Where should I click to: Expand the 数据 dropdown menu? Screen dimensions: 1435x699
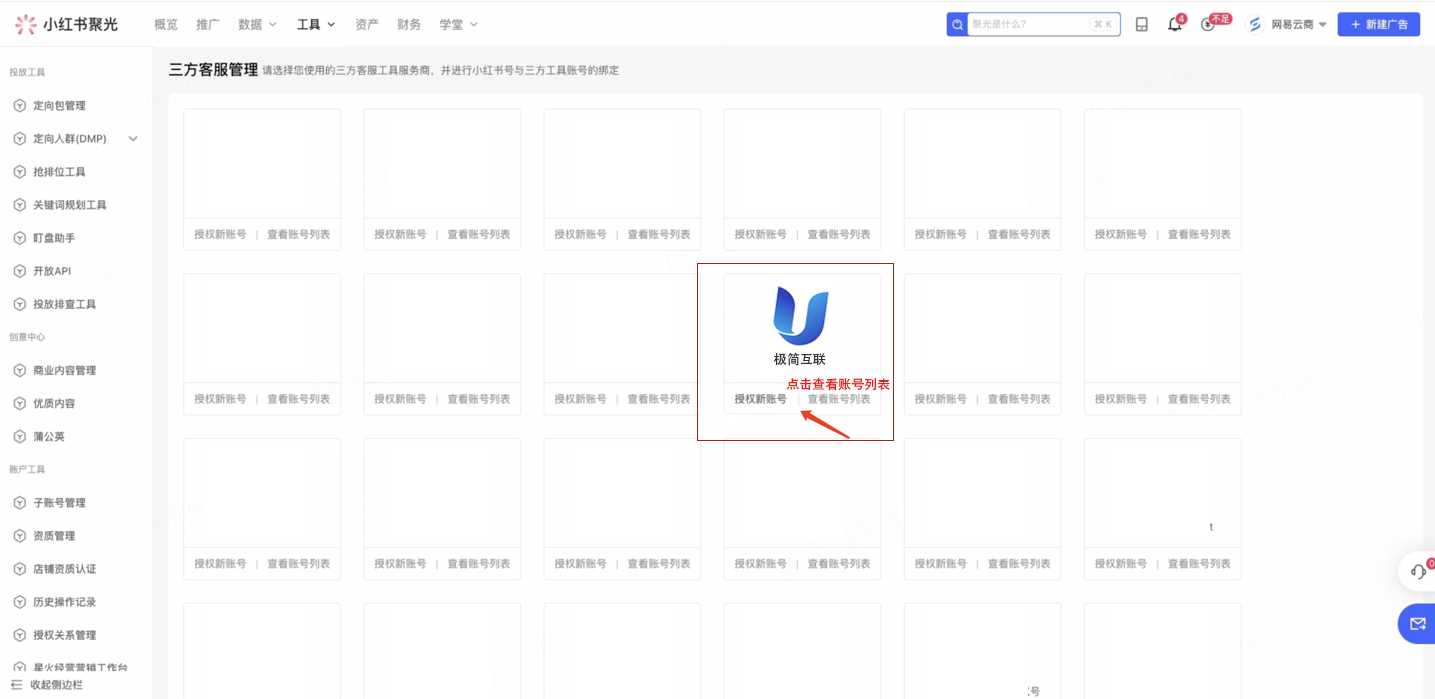point(257,24)
